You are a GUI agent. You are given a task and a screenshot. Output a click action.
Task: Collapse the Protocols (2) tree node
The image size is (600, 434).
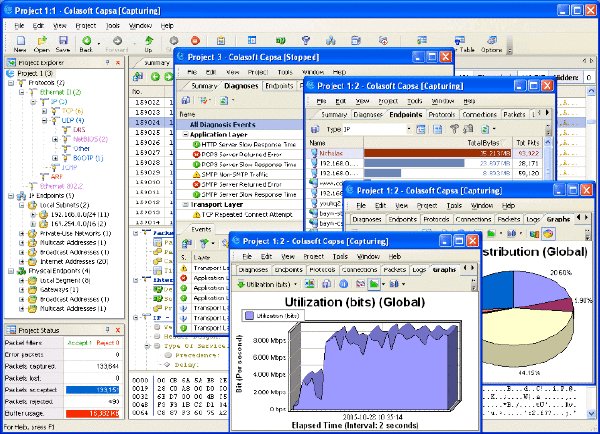pyautogui.click(x=11, y=83)
